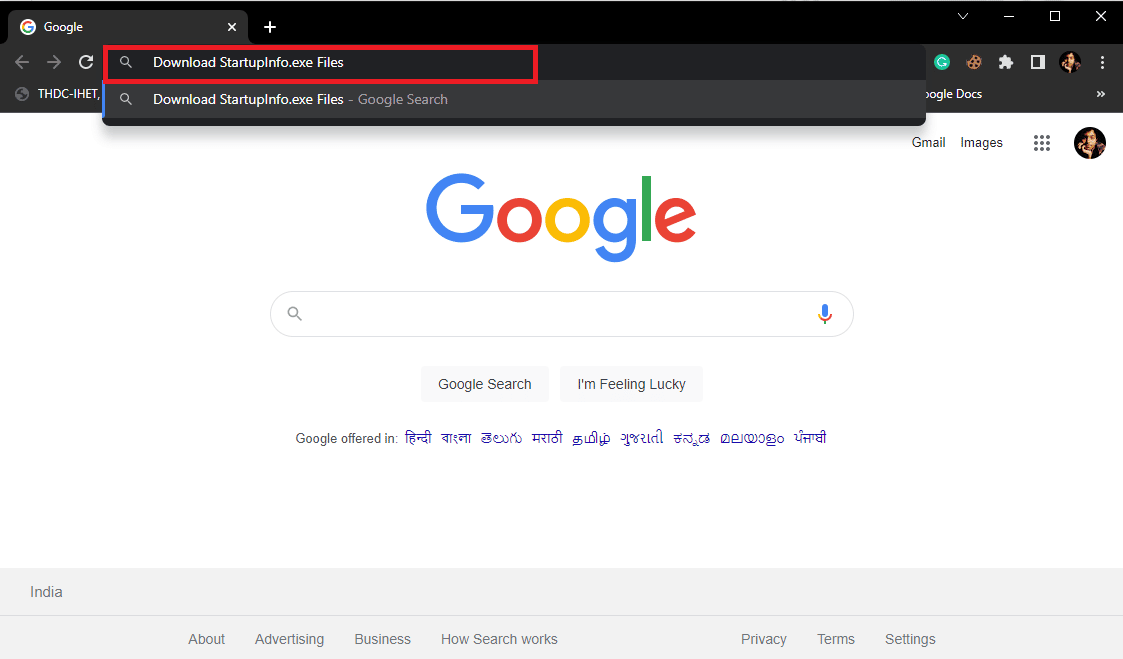1123x659 pixels.
Task: Open the Extensions puzzle-piece icon
Action: [1005, 61]
